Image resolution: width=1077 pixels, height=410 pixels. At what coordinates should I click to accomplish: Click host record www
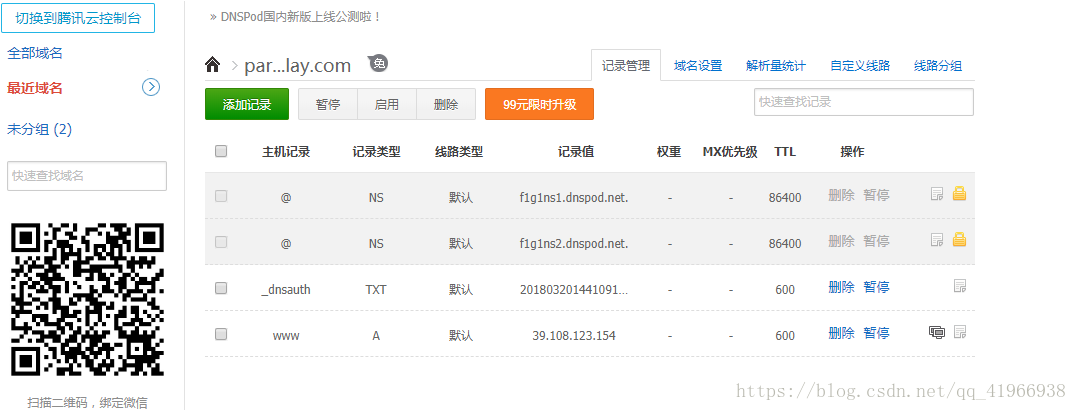(x=286, y=336)
